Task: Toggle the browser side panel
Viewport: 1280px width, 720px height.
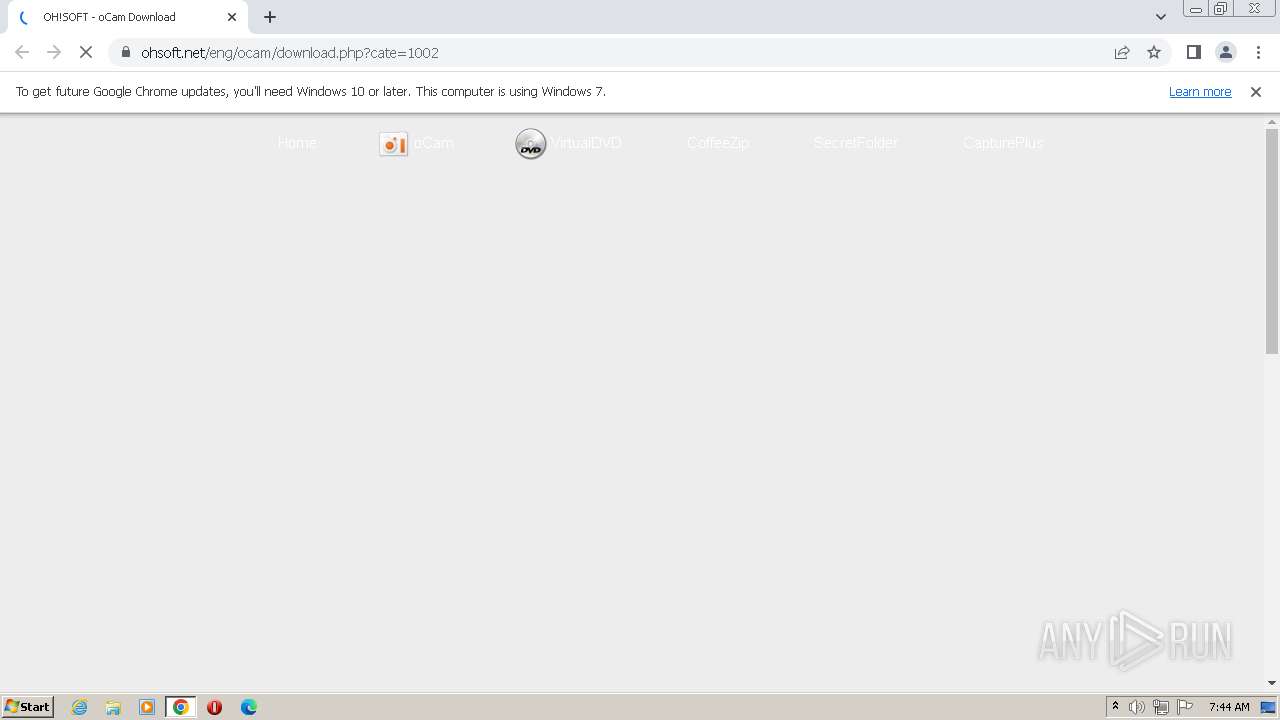Action: point(1193,53)
